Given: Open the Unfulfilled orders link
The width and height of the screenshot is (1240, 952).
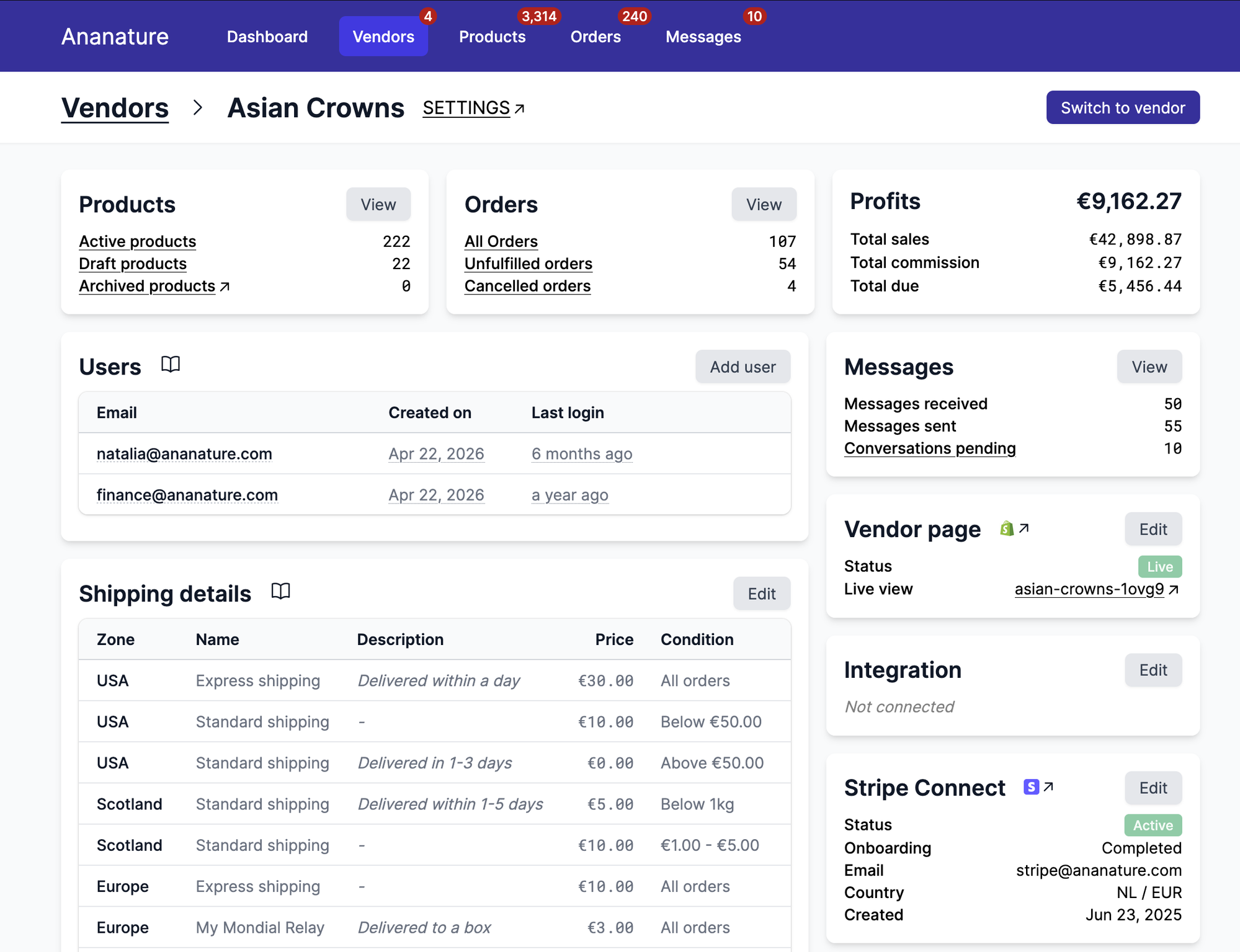Looking at the screenshot, I should click(528, 264).
